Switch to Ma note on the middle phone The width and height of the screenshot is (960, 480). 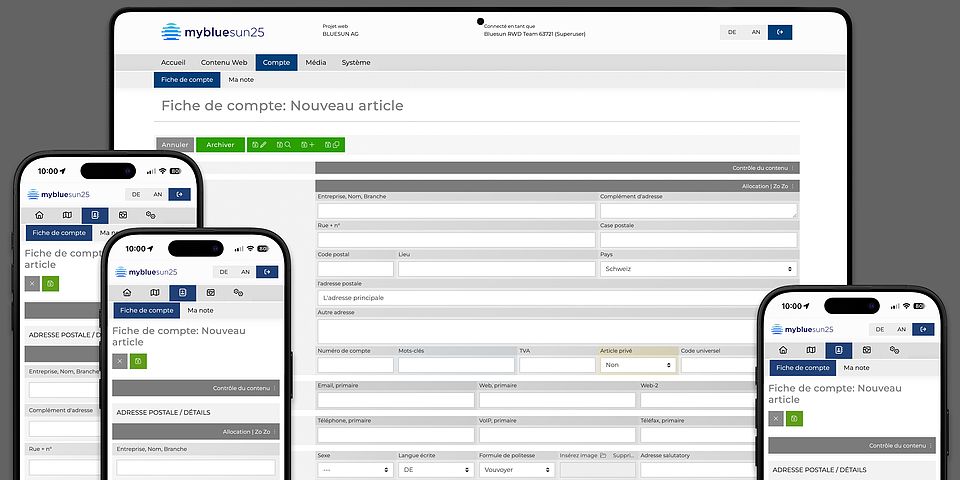pyautogui.click(x=200, y=310)
